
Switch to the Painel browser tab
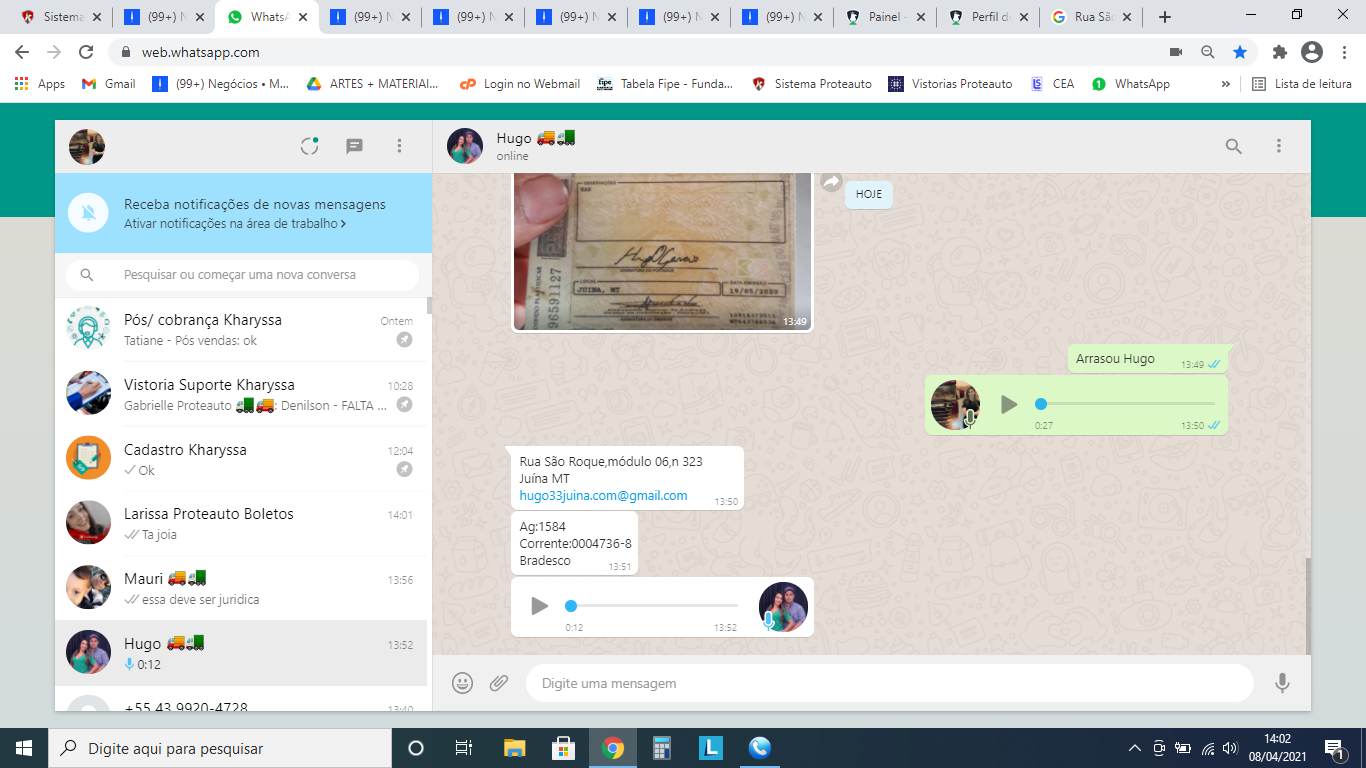pyautogui.click(x=885, y=17)
